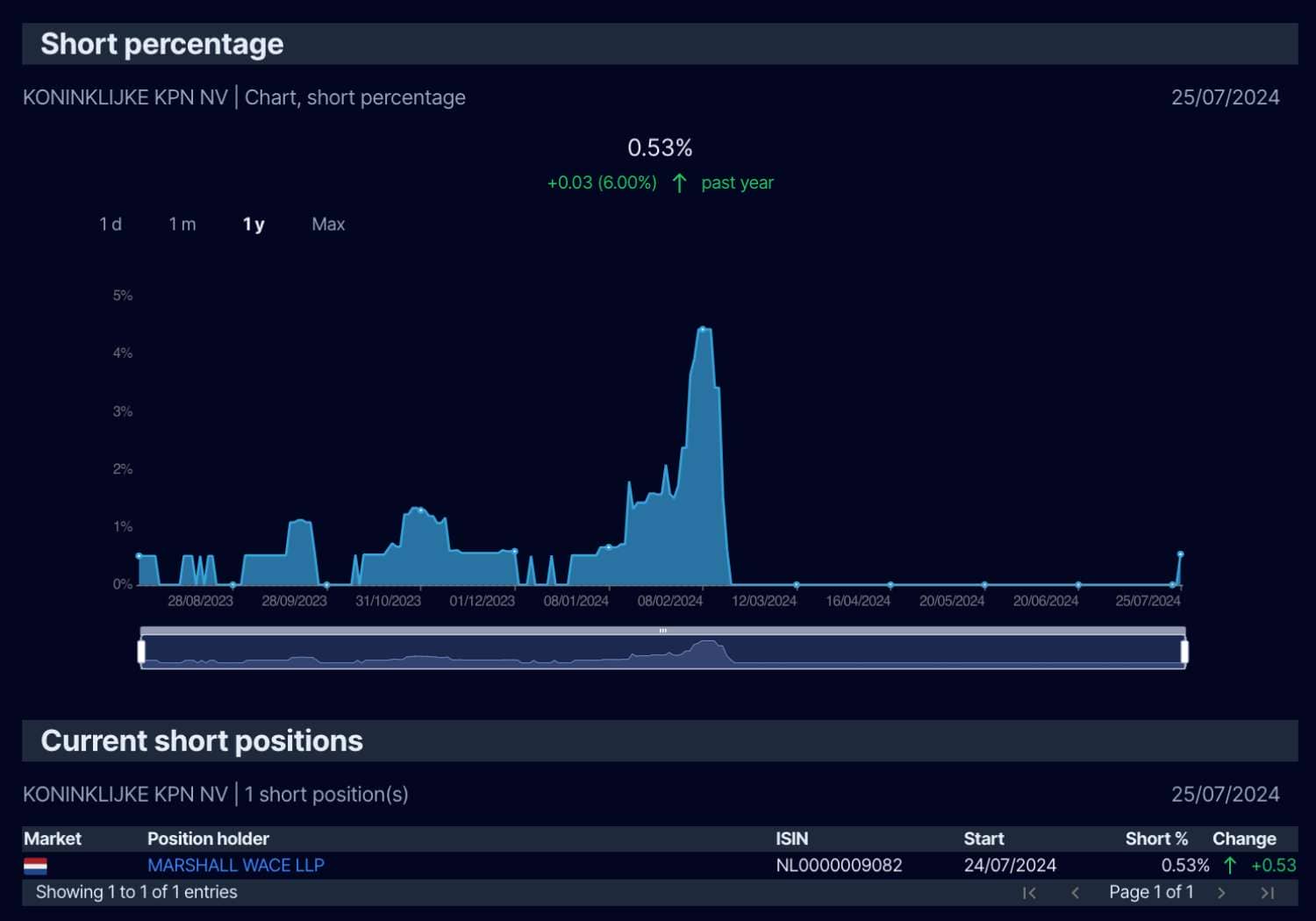
Task: Select the Max time range
Action: [x=328, y=225]
